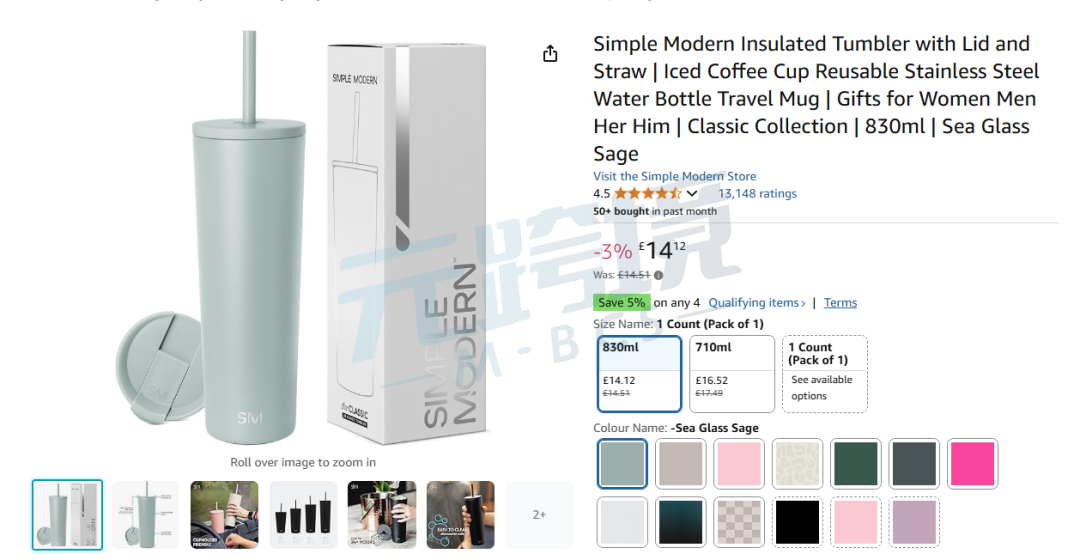Choose 1 Count (Pack of 1) option

[824, 373]
